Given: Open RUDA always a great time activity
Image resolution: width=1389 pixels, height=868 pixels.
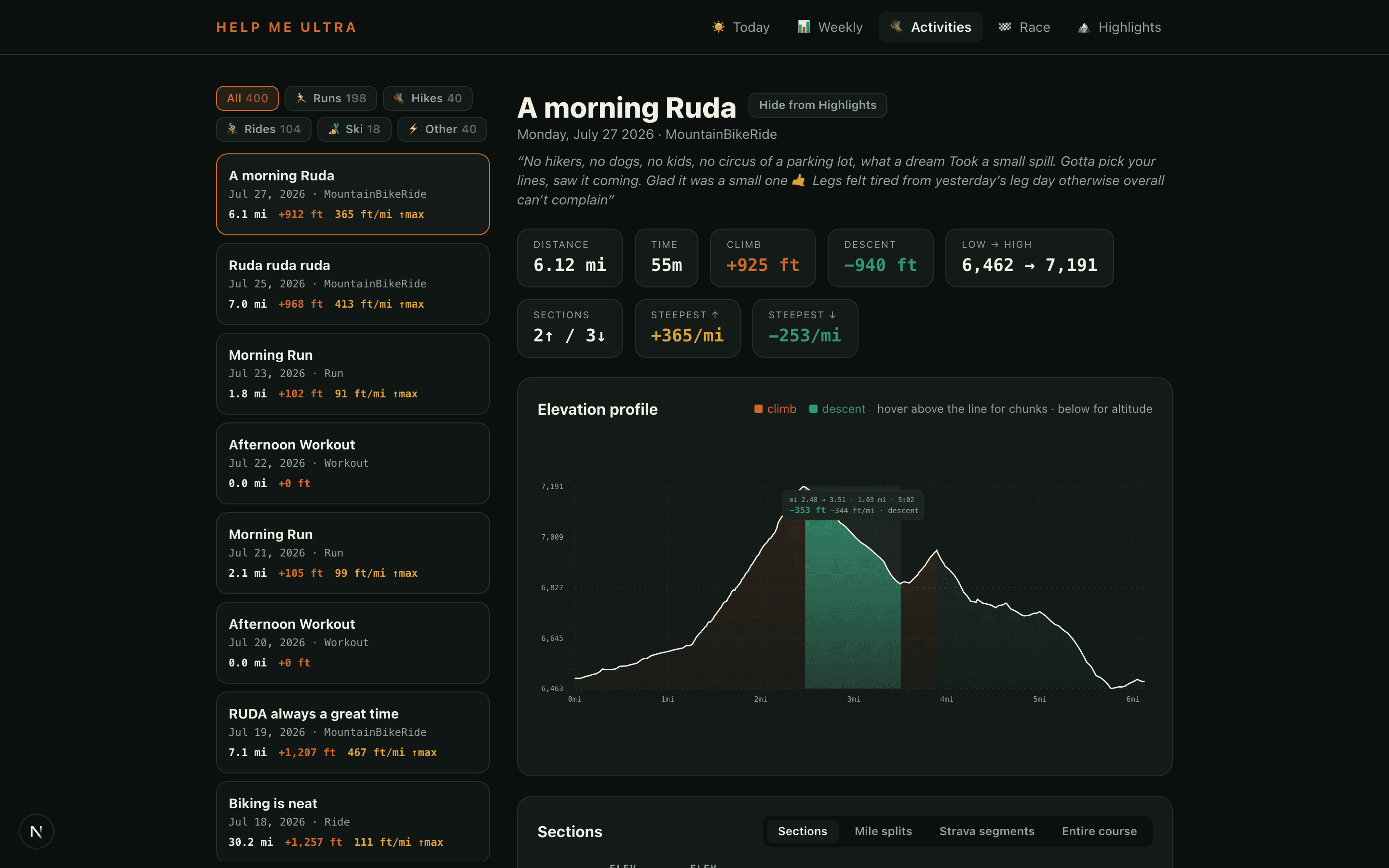Looking at the screenshot, I should pyautogui.click(x=353, y=732).
